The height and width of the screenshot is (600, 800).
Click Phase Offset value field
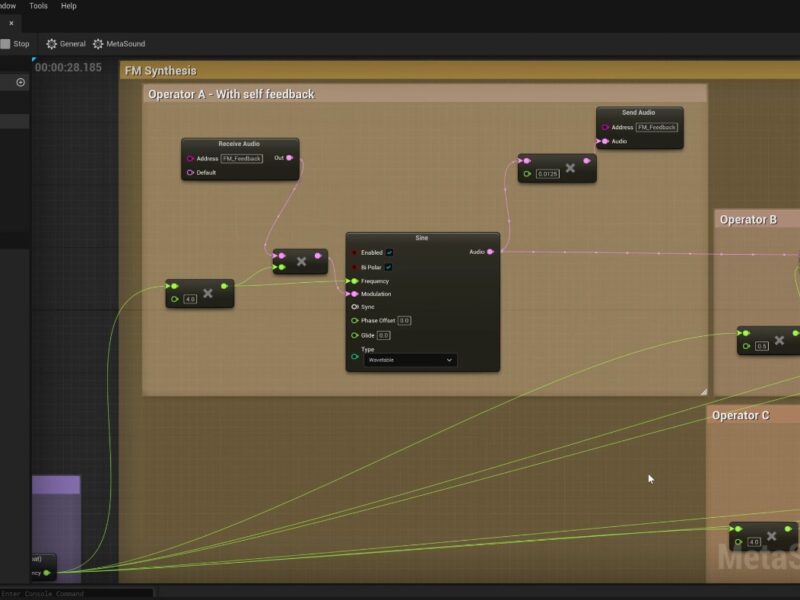pos(404,321)
